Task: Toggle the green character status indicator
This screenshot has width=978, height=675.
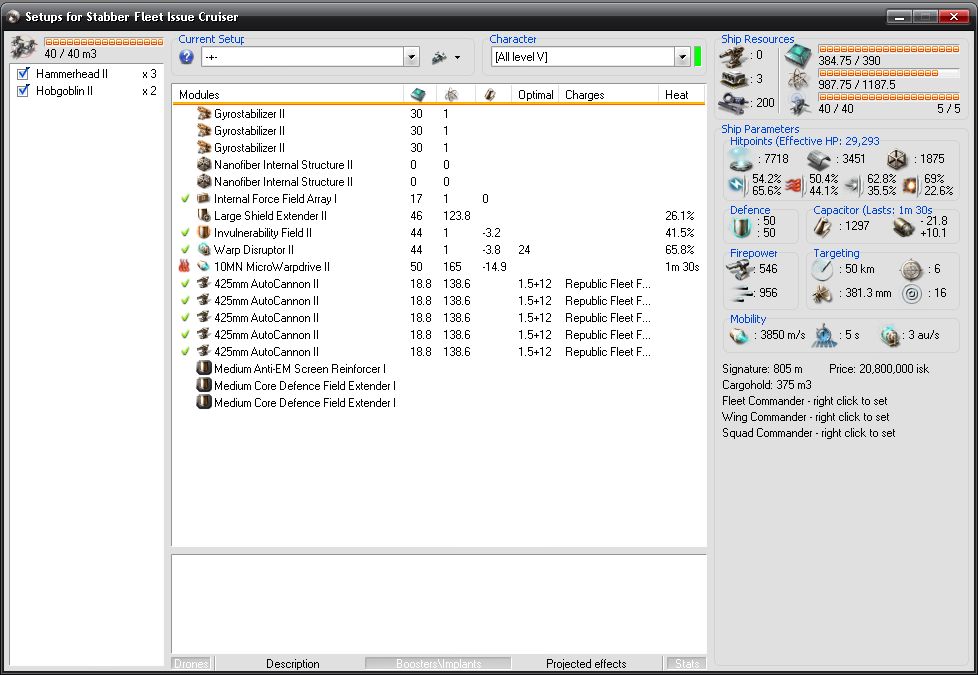Action: tap(698, 57)
